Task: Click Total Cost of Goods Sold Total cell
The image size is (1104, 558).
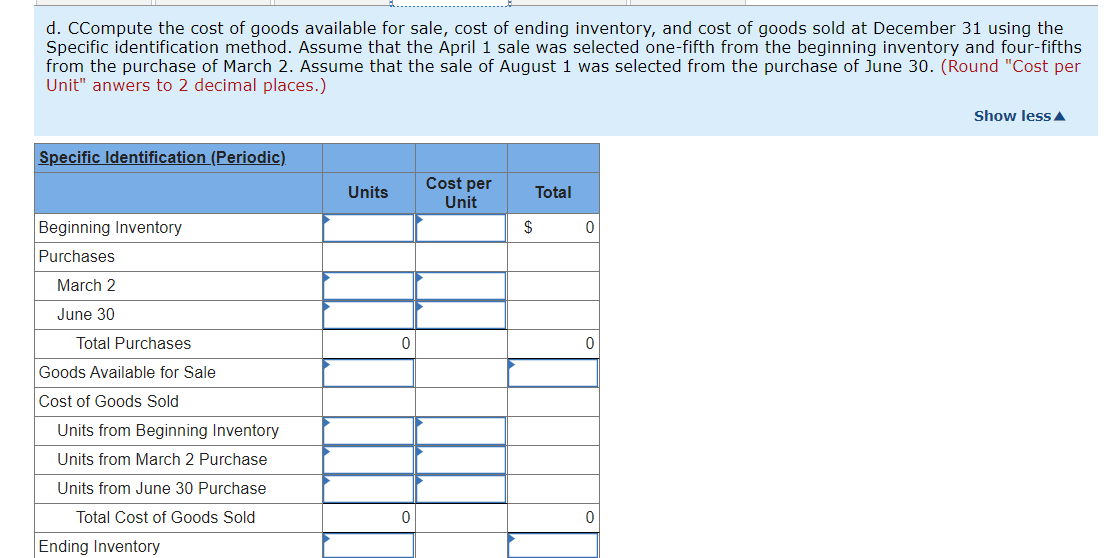Action: (x=553, y=518)
